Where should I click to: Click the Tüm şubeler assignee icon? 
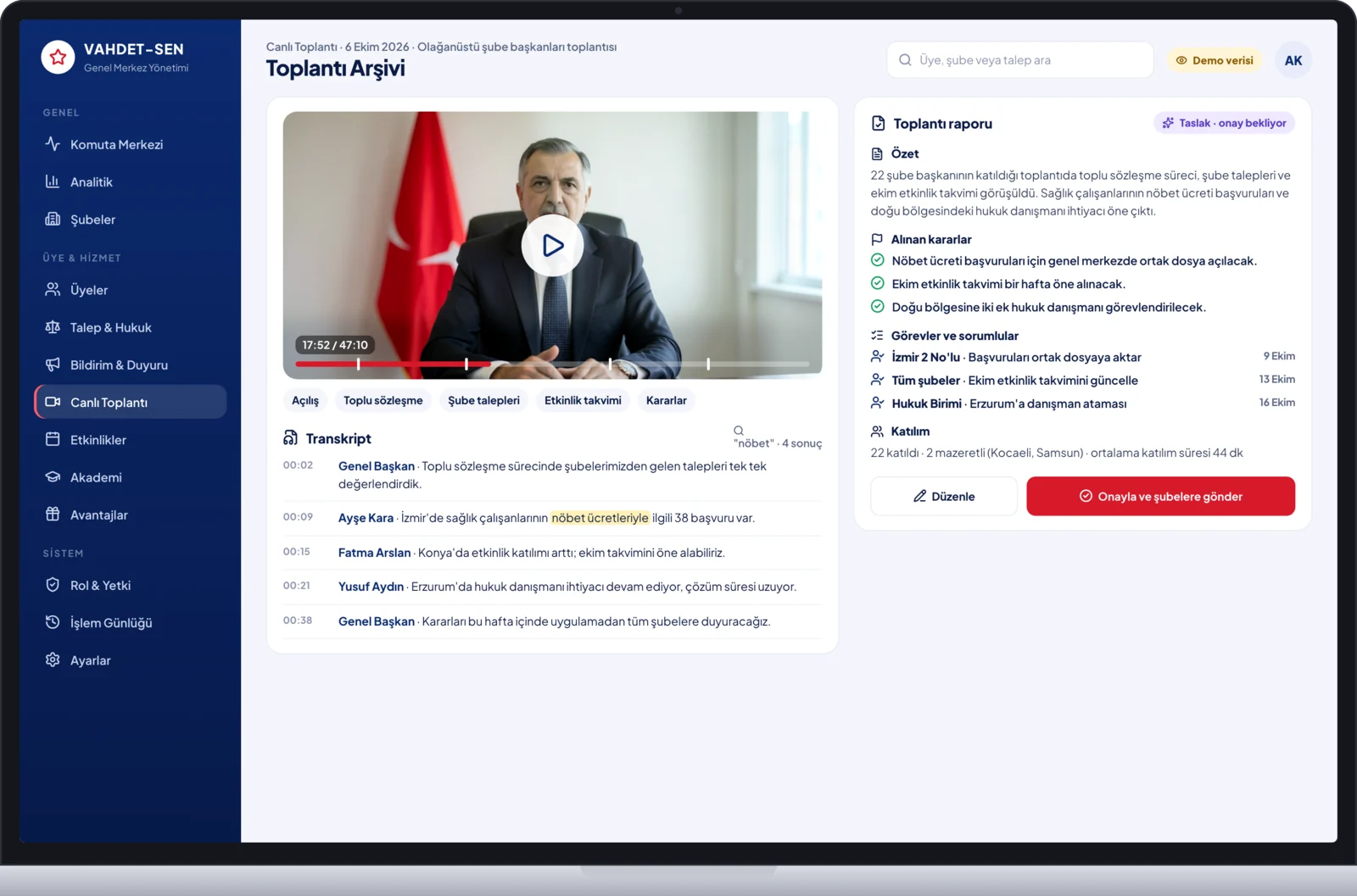[x=878, y=380]
